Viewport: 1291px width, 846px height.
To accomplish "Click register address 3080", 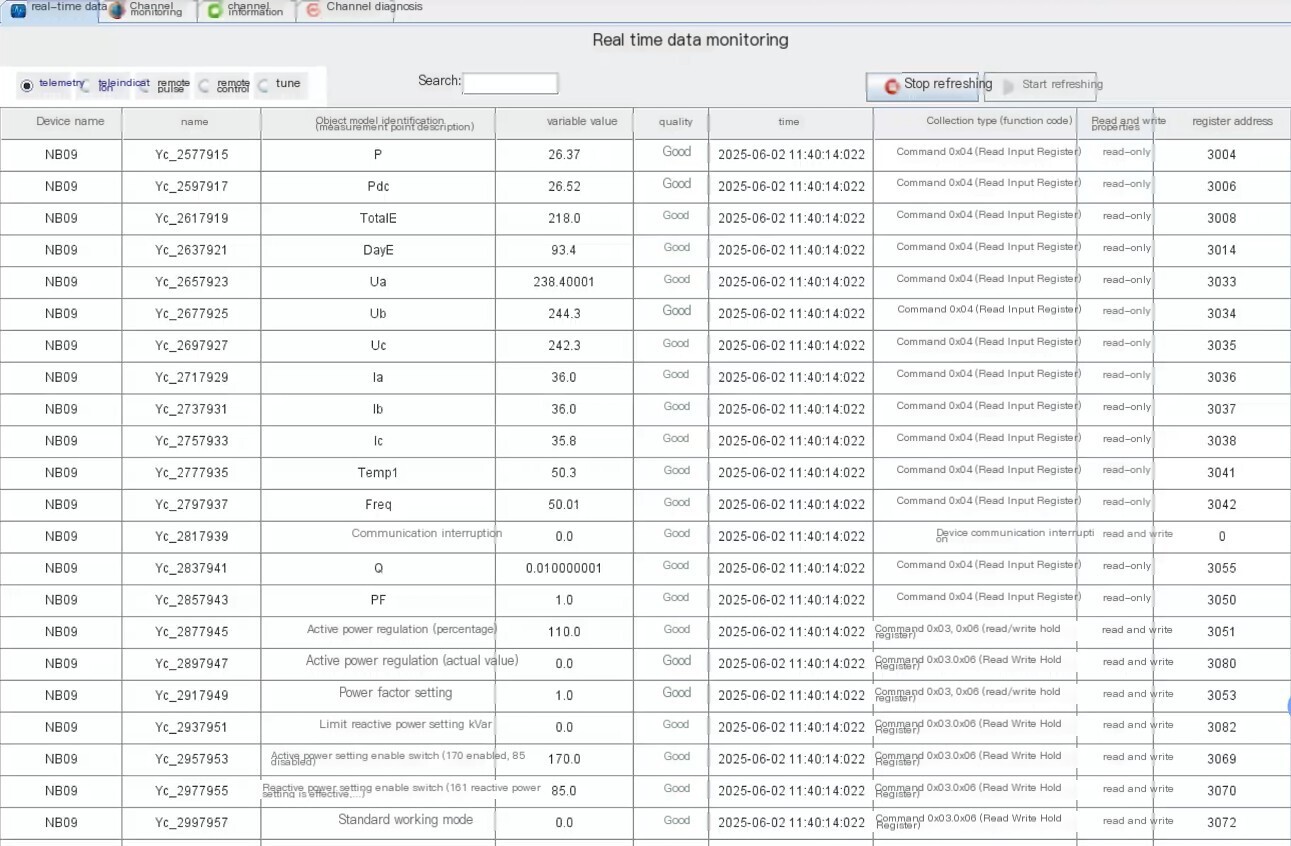I will tap(1222, 664).
